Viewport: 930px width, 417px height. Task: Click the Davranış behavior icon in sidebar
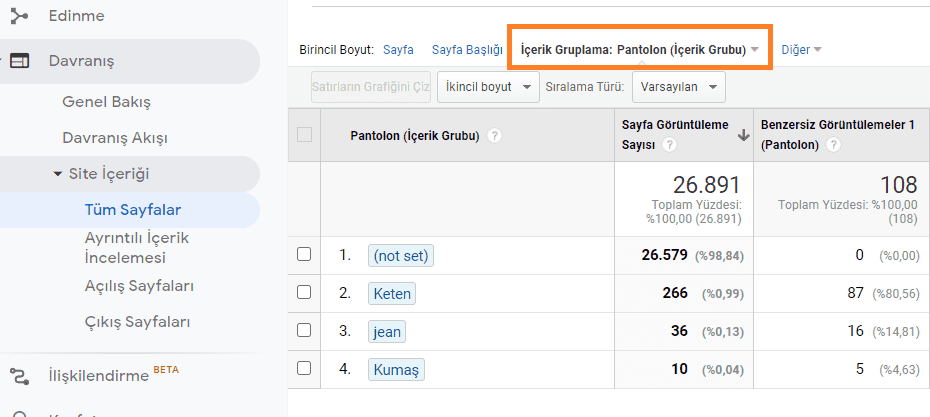[19, 61]
